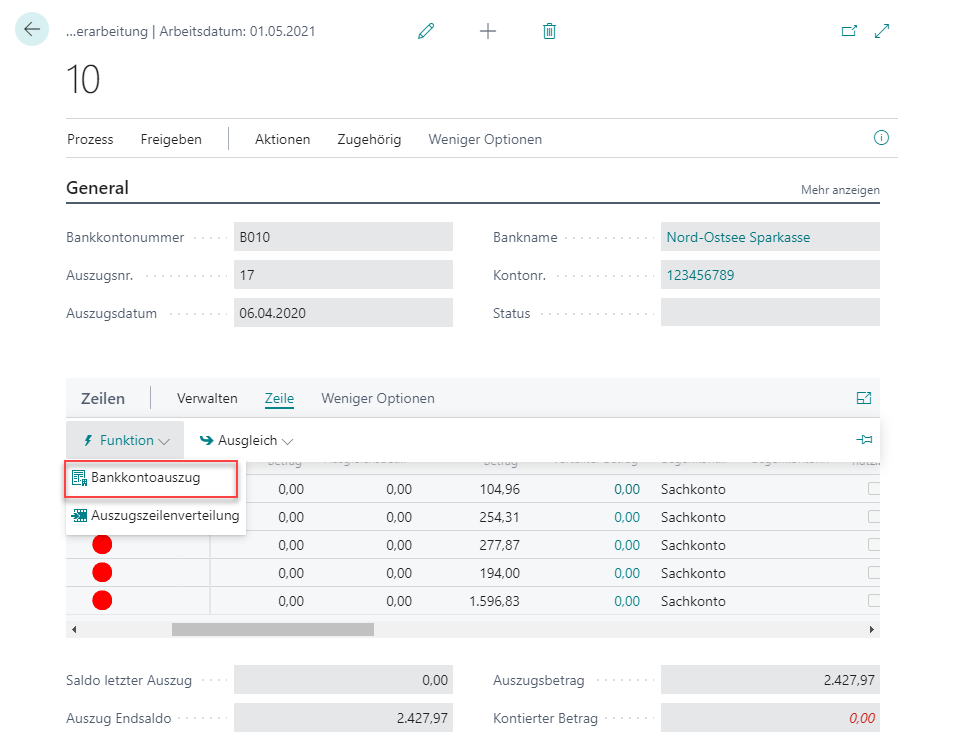Maximize the Zeilen section icon
The image size is (961, 737).
[864, 398]
